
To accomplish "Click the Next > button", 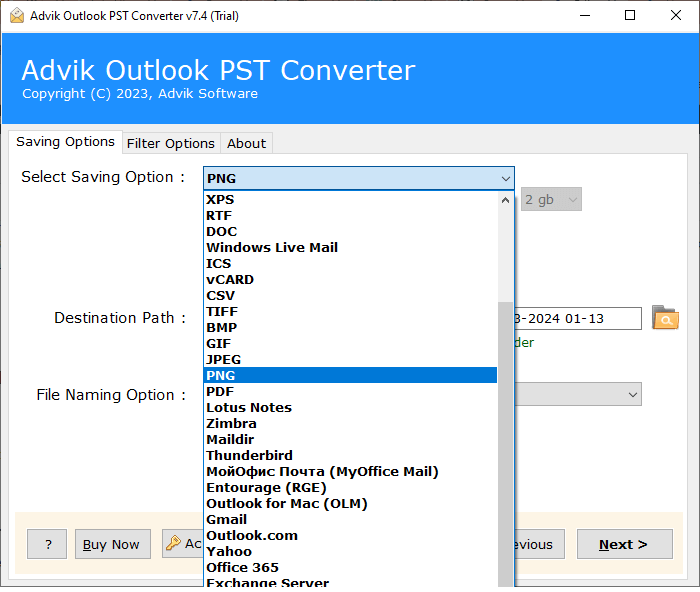I will tap(625, 544).
